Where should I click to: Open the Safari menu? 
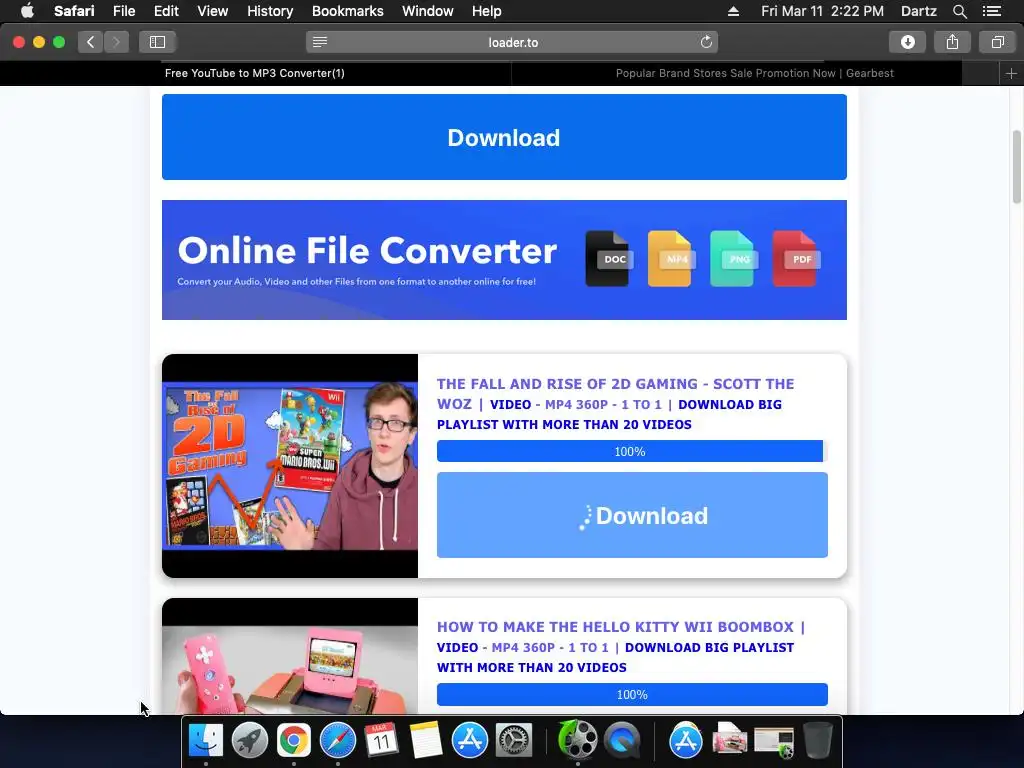[x=74, y=11]
